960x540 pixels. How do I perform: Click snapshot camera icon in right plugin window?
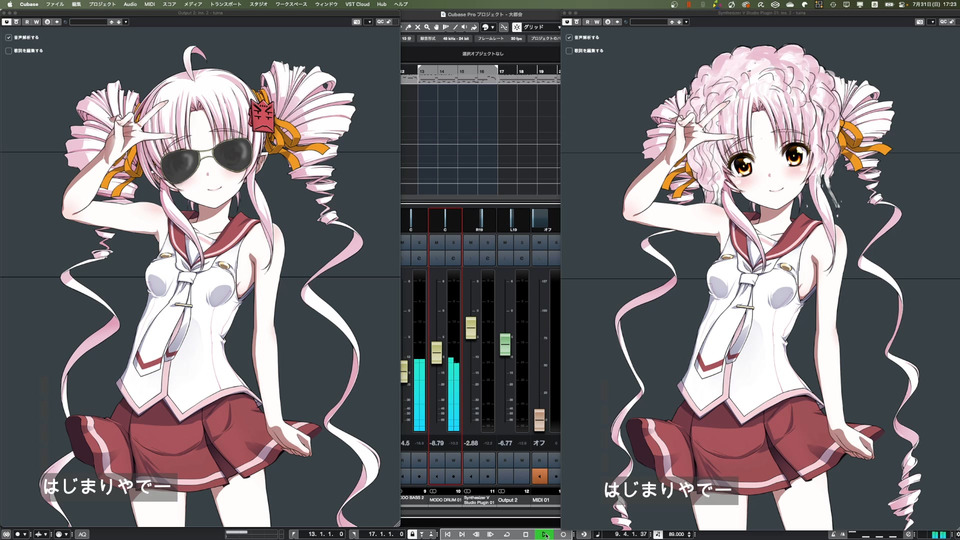920,22
